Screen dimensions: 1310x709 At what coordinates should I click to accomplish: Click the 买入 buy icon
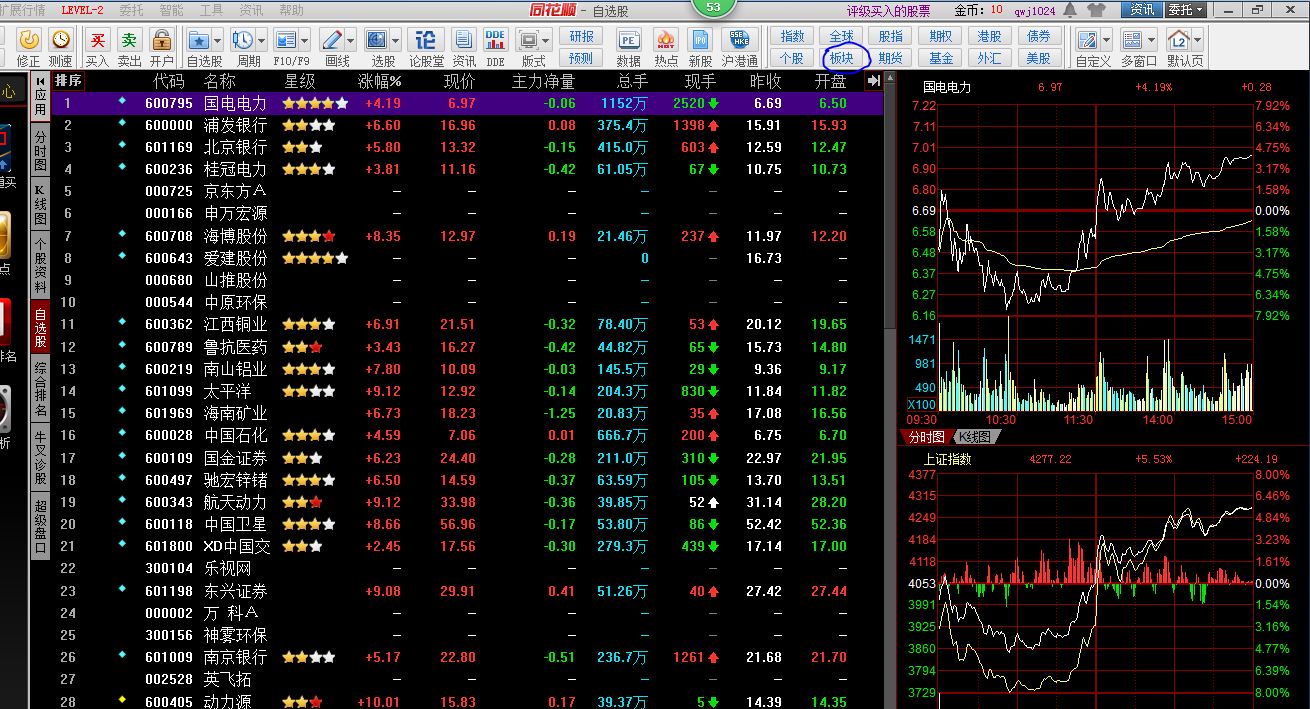[97, 40]
